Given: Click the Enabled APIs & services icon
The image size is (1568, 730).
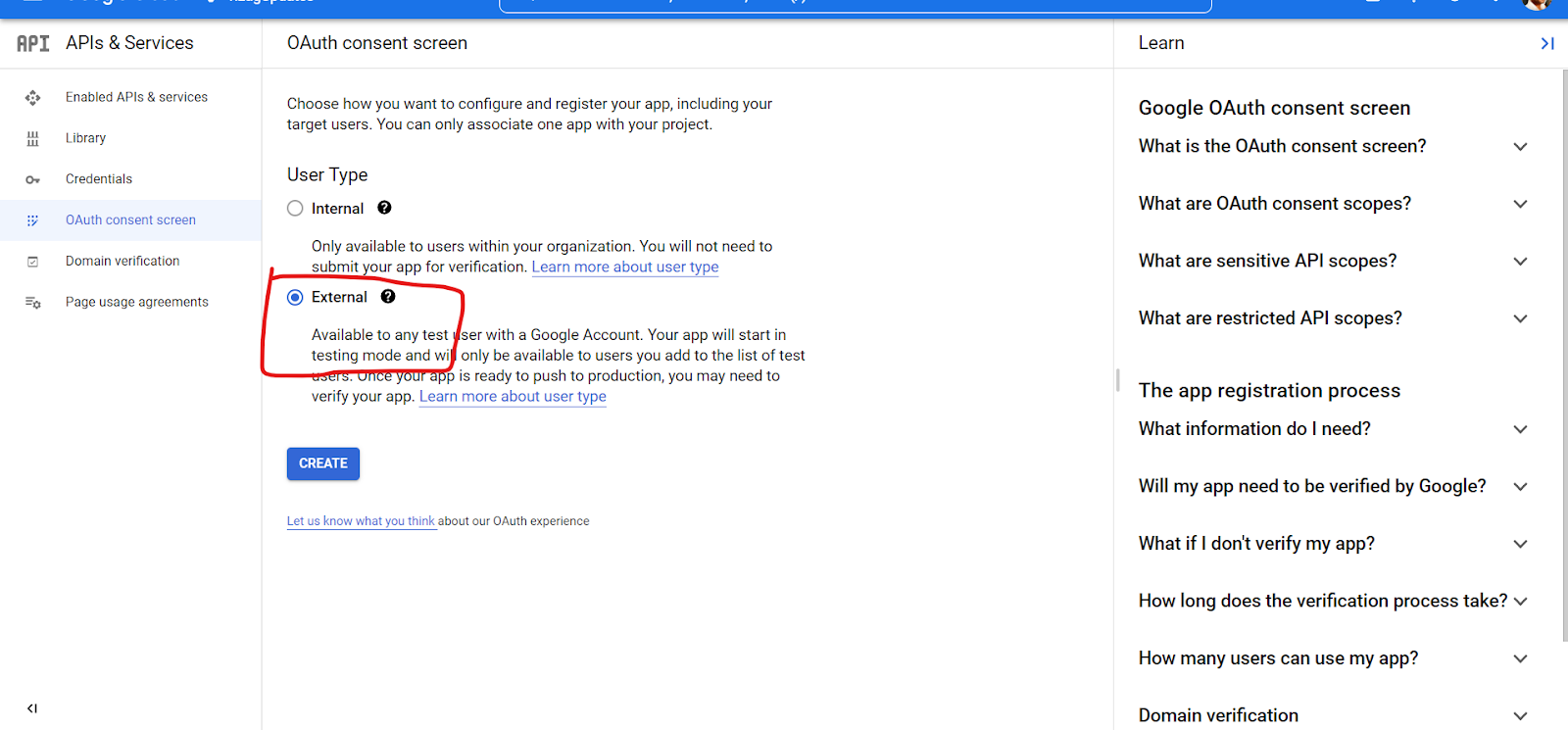Looking at the screenshot, I should pyautogui.click(x=32, y=97).
